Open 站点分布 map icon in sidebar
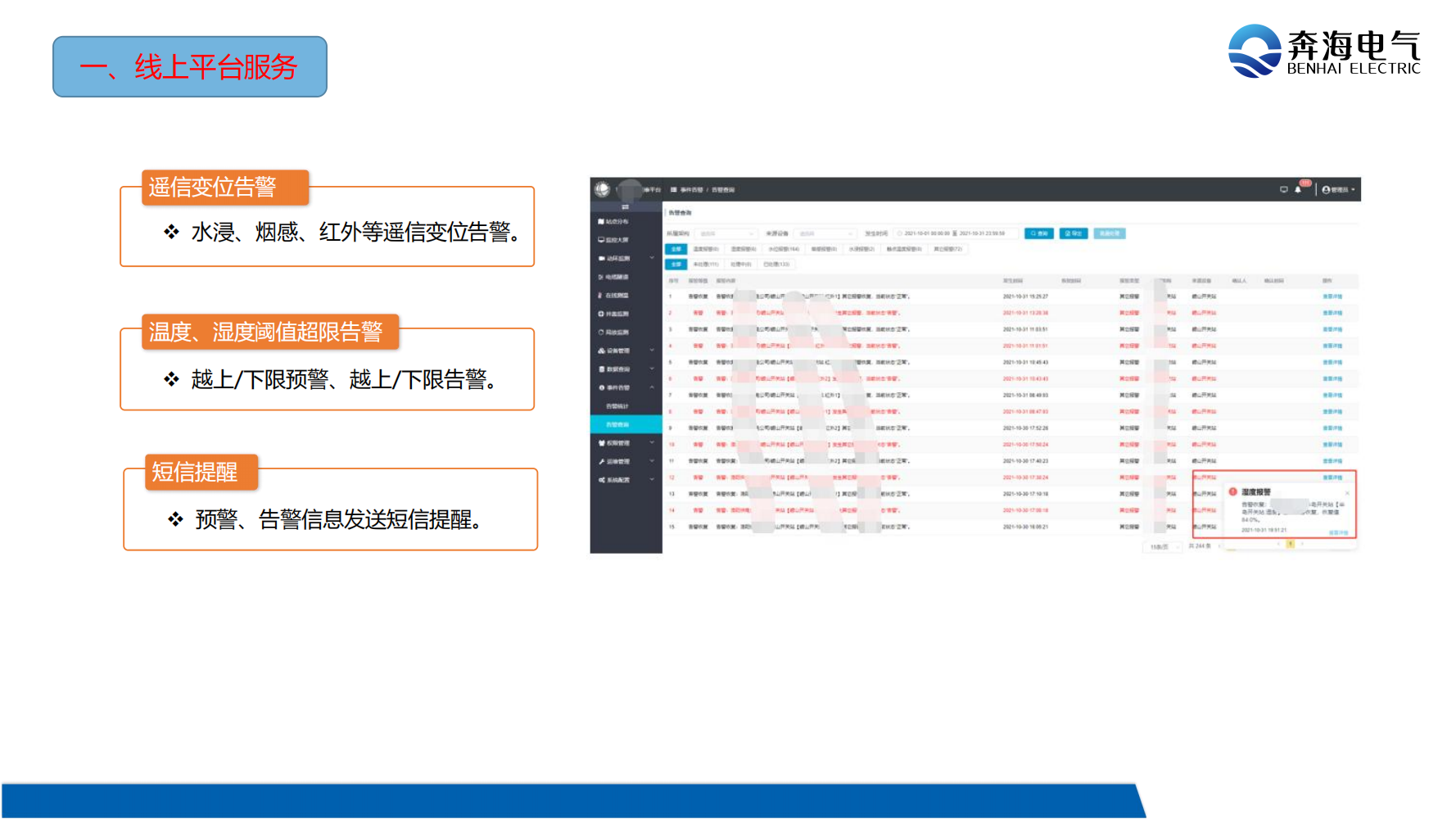This screenshot has width=1456, height=819. click(601, 222)
